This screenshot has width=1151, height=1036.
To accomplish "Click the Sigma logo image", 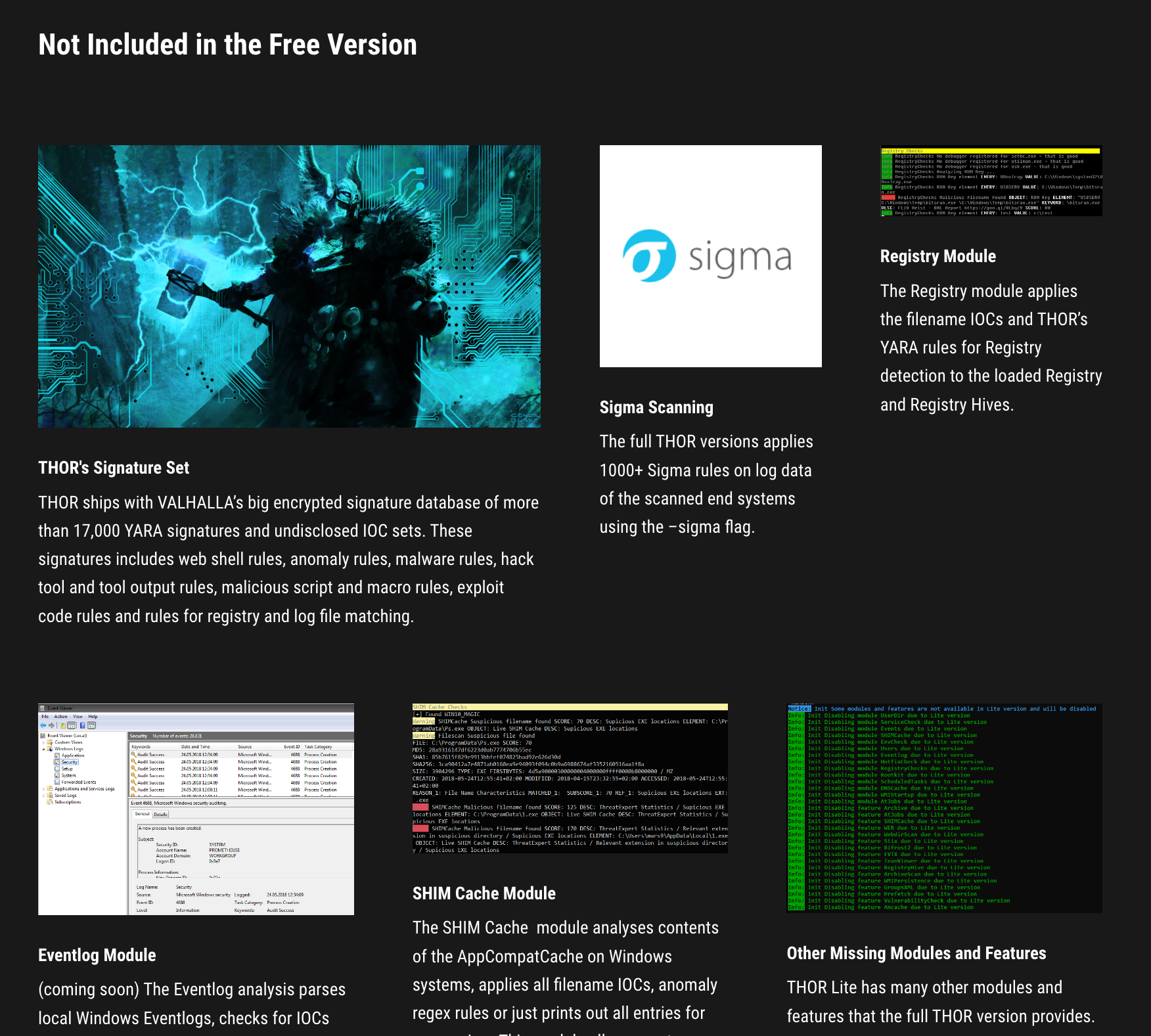I will pyautogui.click(x=710, y=256).
